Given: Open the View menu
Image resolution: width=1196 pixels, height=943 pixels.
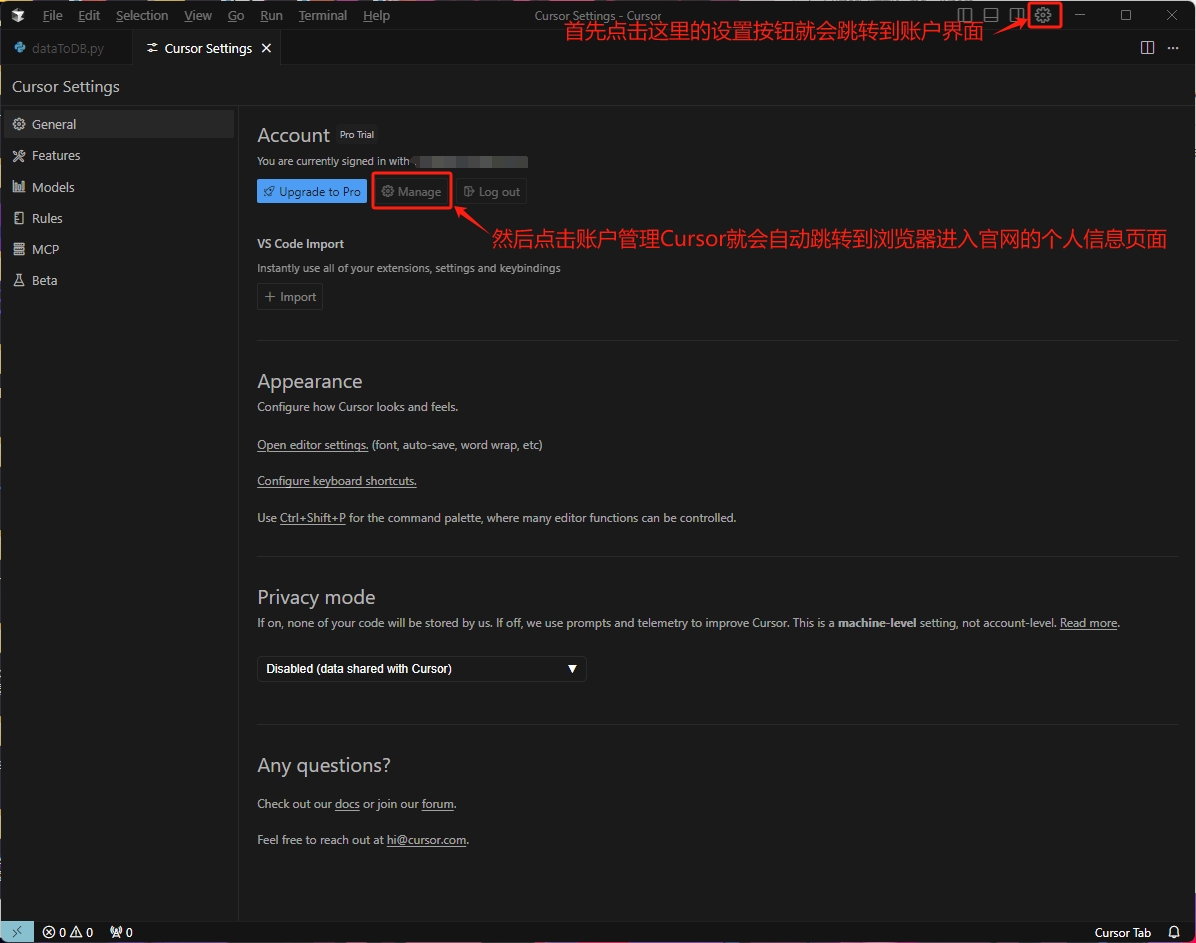Looking at the screenshot, I should (198, 15).
